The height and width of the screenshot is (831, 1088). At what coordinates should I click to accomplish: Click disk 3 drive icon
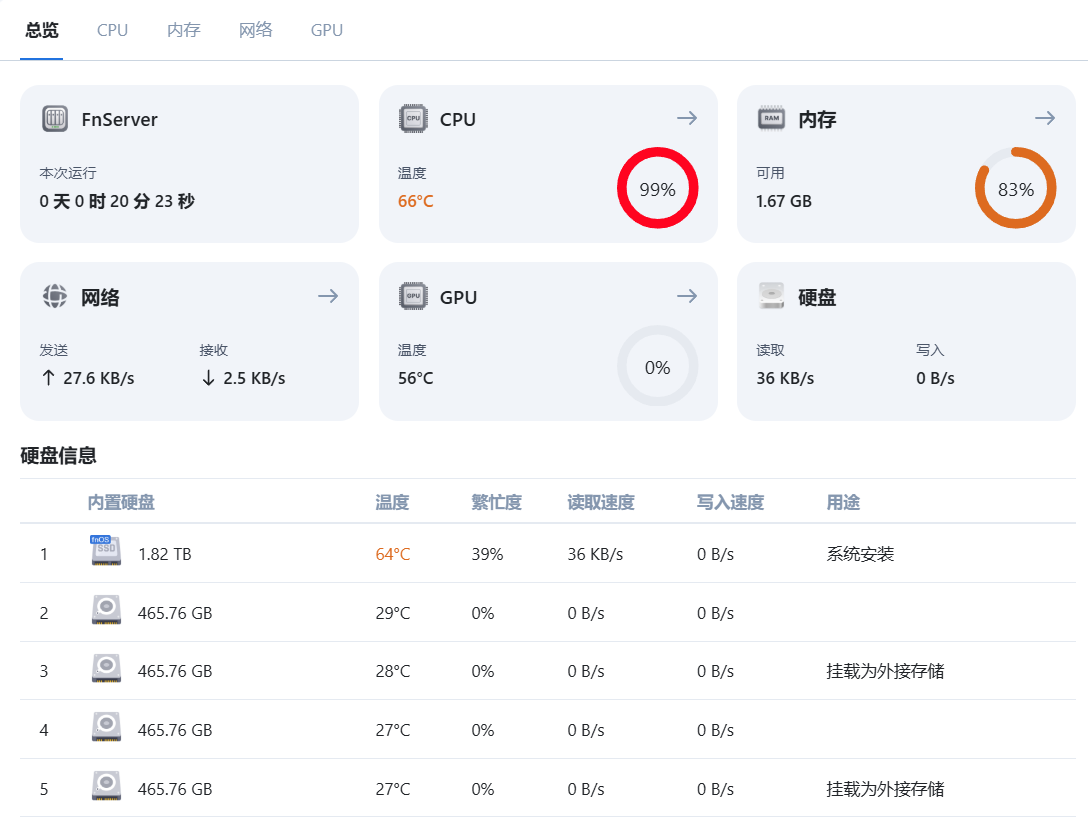(106, 669)
